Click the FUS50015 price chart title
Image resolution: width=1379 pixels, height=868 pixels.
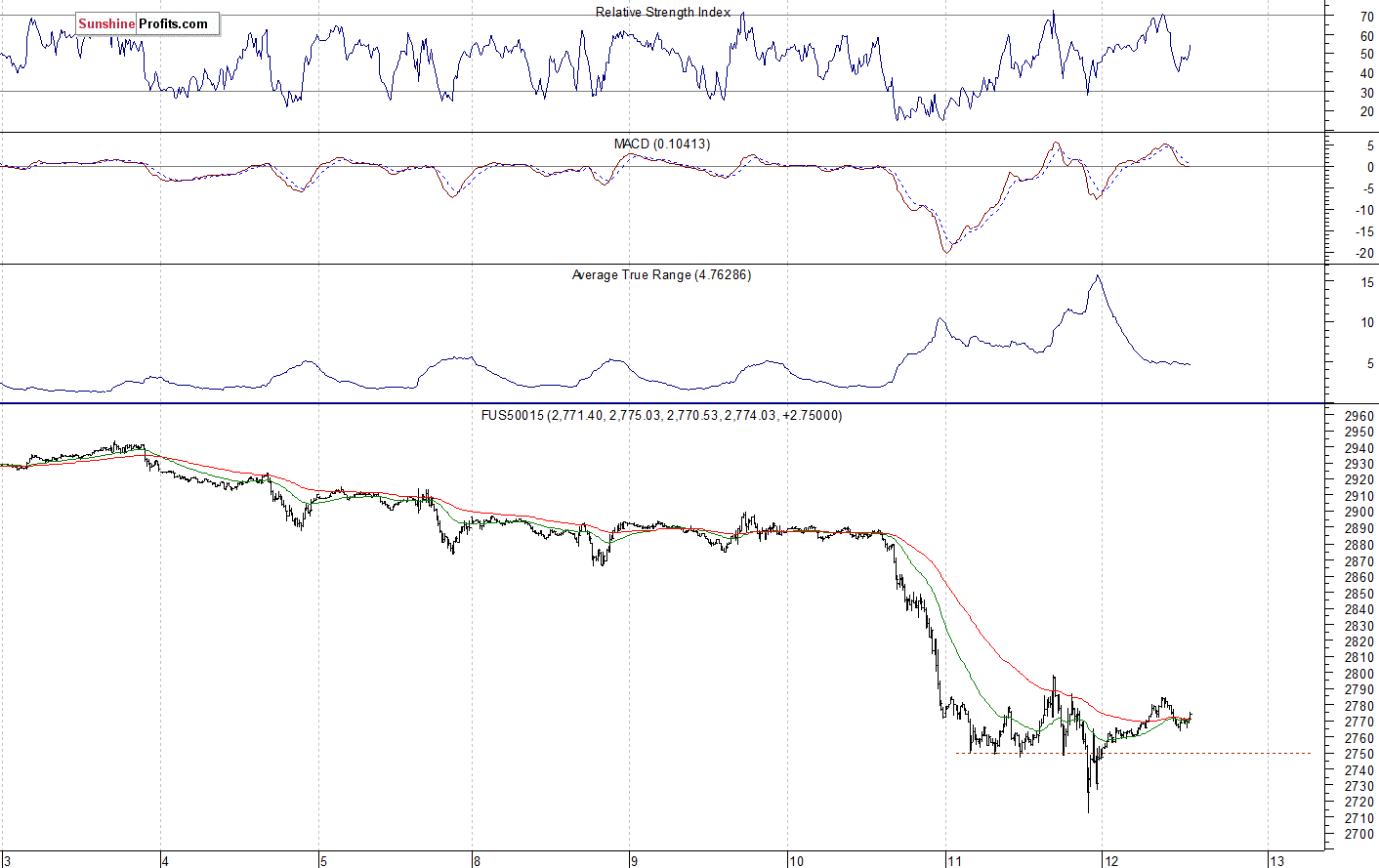pos(661,415)
